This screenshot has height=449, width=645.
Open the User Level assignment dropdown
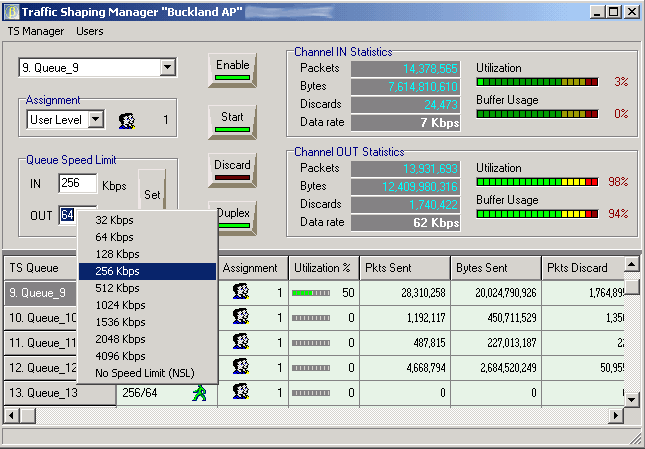96,120
